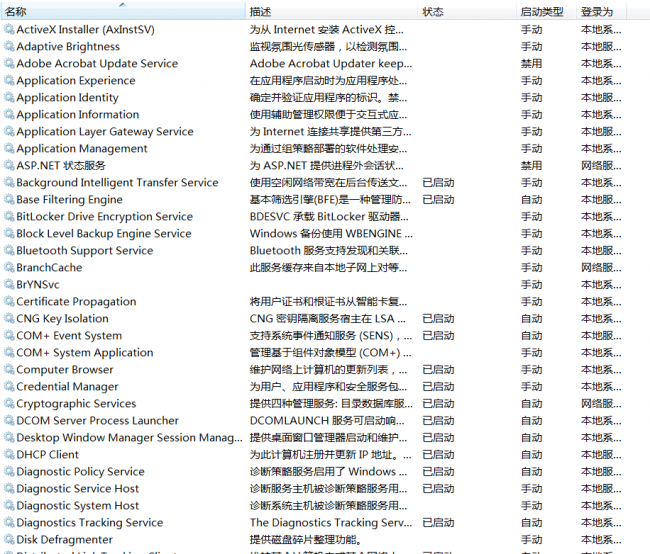The image size is (650, 554).
Task: Select Diagnostic Policy Service name
Action: pos(80,471)
